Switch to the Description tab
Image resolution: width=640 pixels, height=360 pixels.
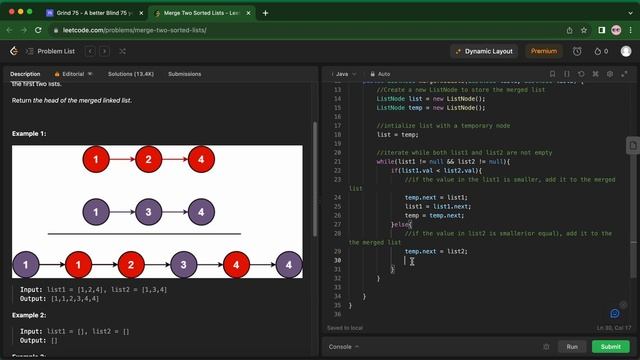click(x=25, y=74)
